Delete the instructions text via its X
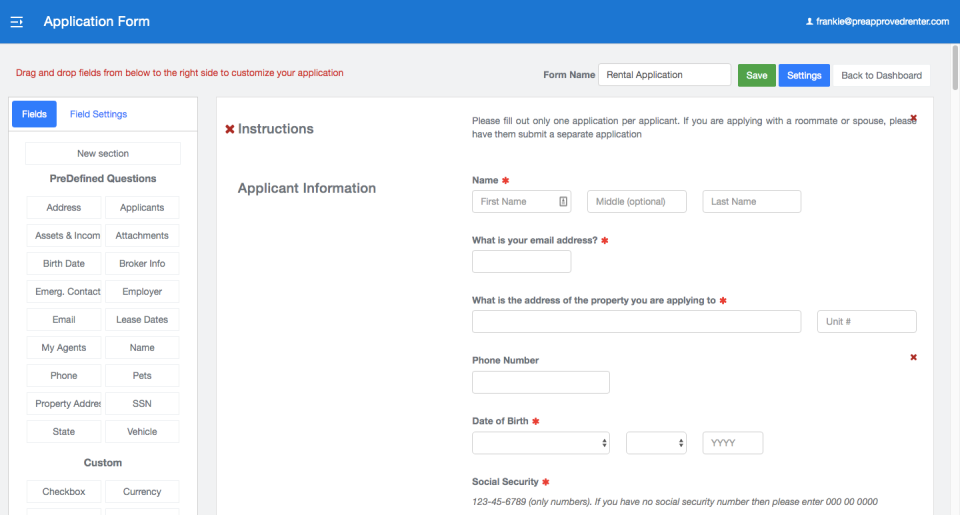Image resolution: width=960 pixels, height=515 pixels. [x=913, y=118]
